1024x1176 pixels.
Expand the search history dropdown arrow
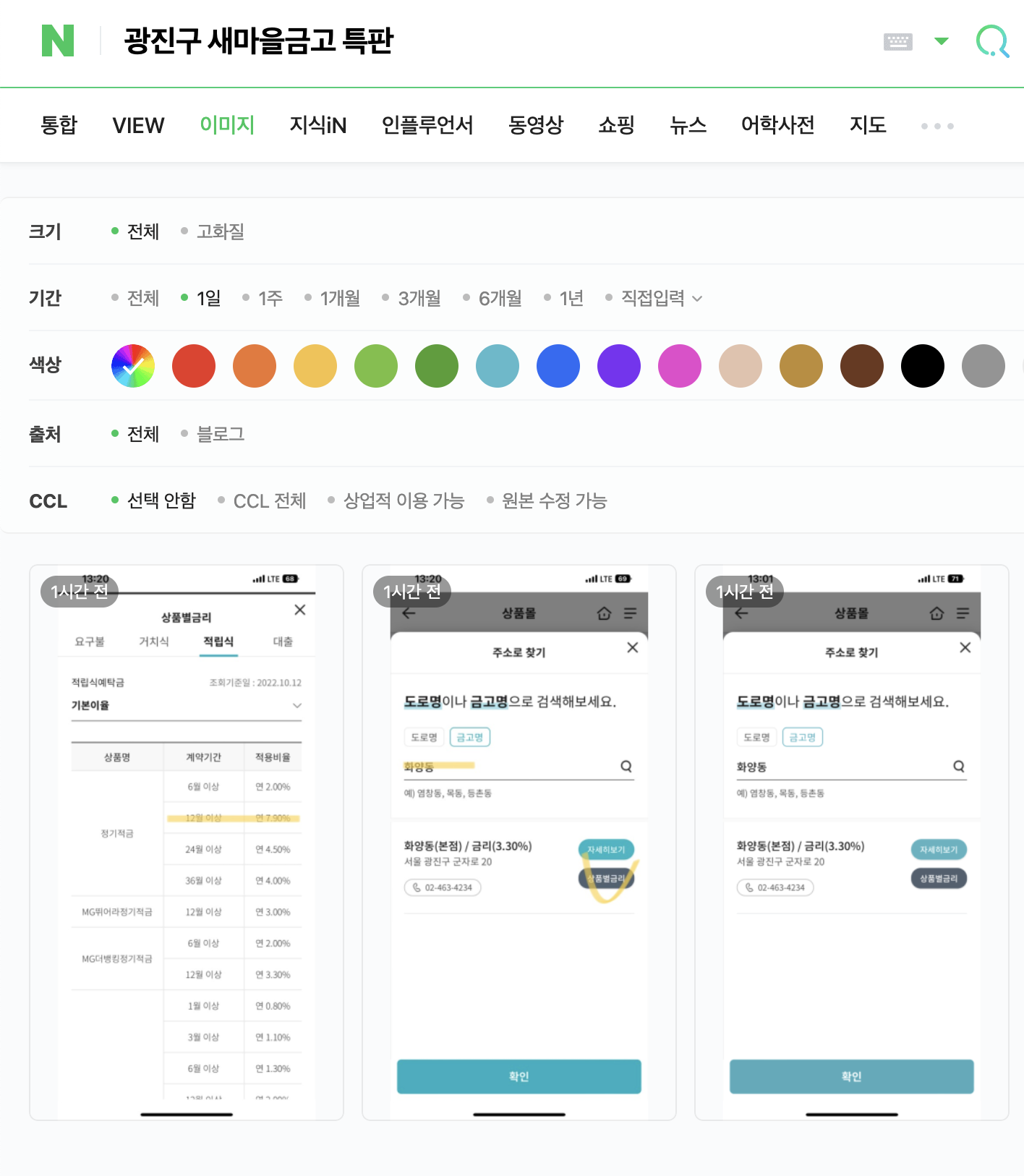941,41
